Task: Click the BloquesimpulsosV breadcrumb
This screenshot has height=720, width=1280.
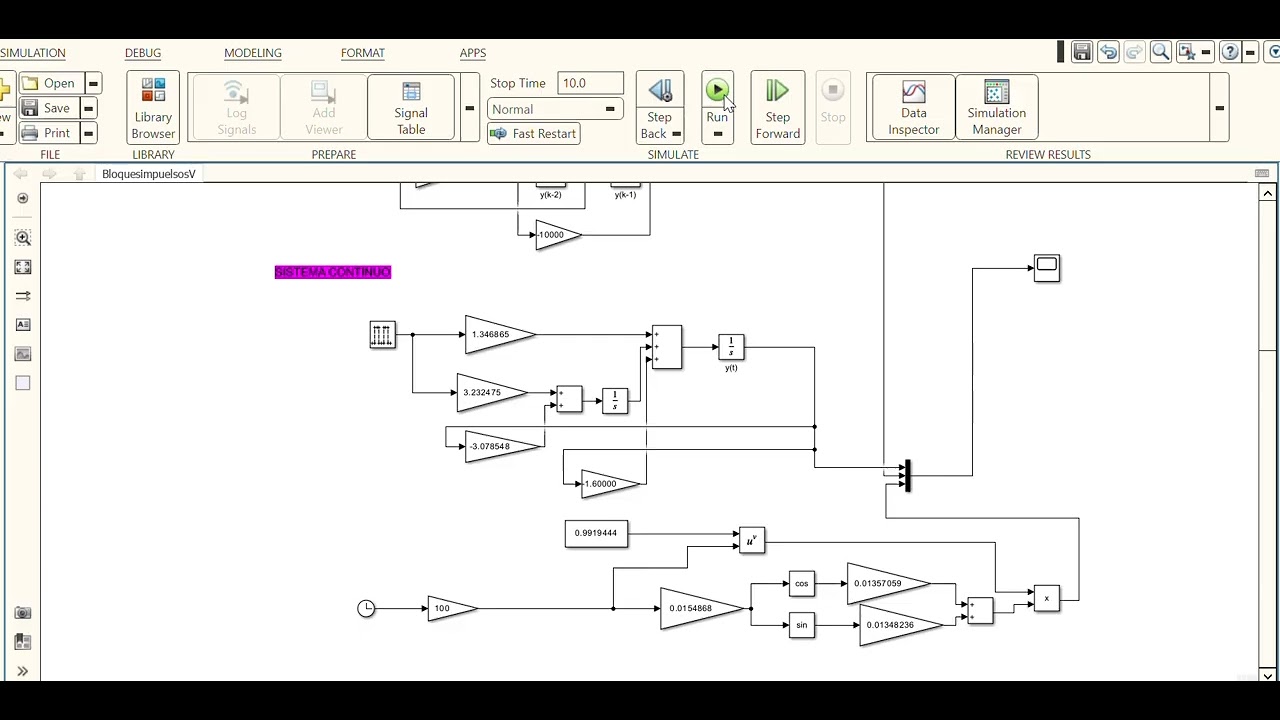Action: pos(148,174)
